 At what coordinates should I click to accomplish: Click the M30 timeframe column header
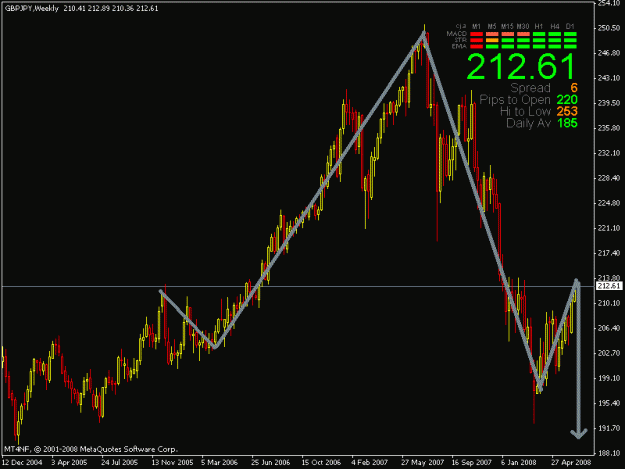coord(523,26)
